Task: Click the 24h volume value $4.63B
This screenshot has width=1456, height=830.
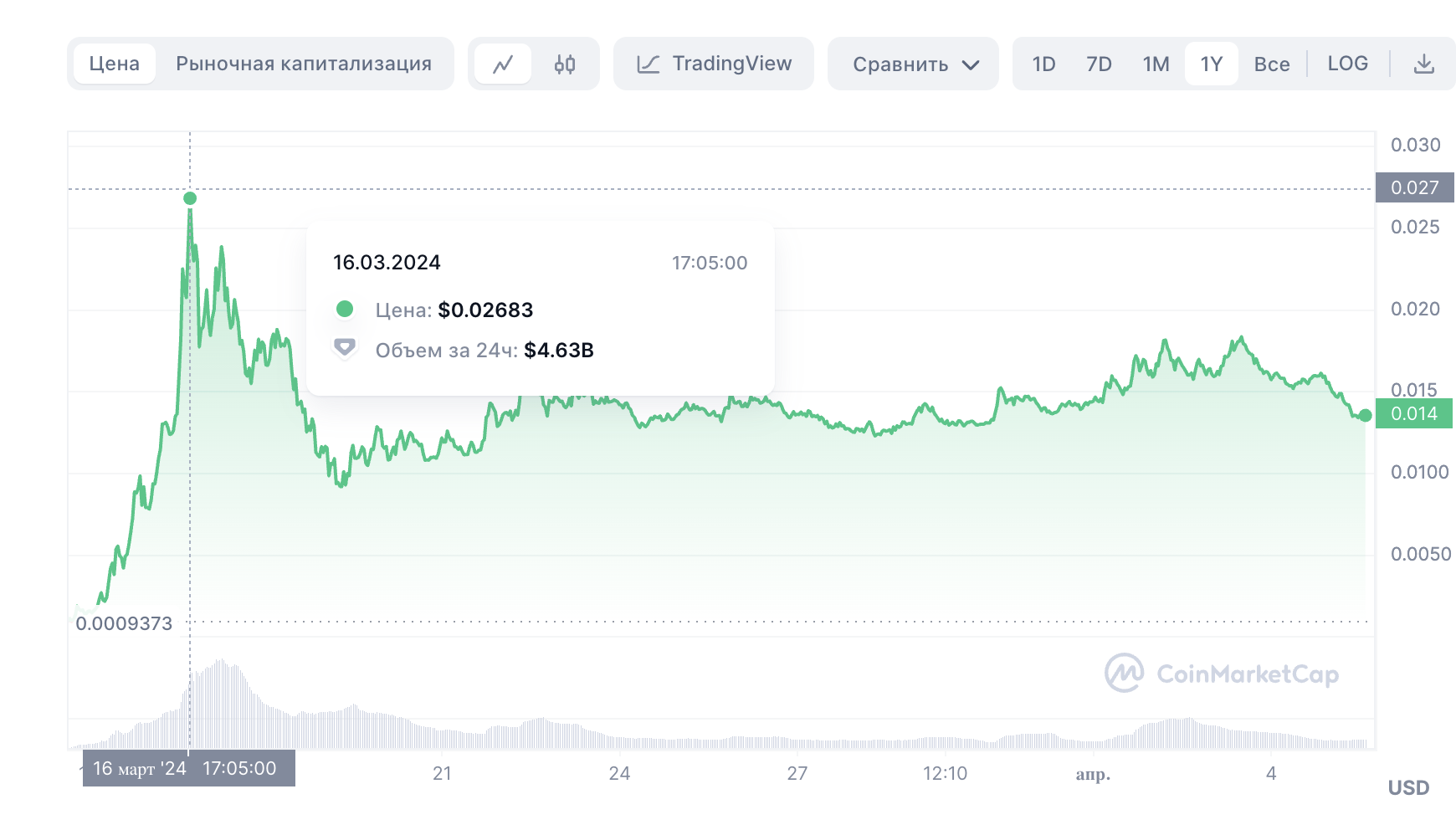Action: 559,351
